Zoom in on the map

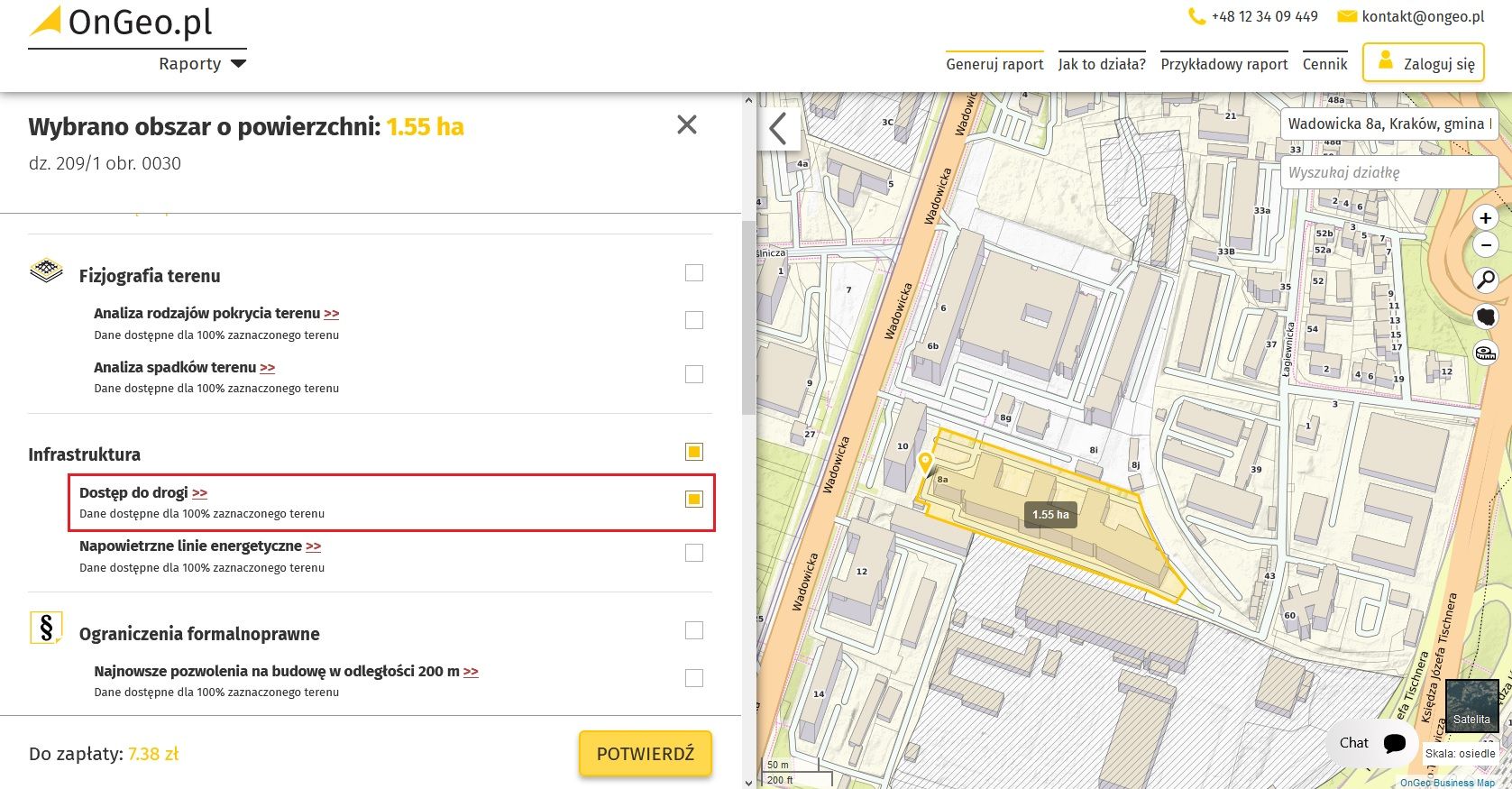coord(1485,218)
